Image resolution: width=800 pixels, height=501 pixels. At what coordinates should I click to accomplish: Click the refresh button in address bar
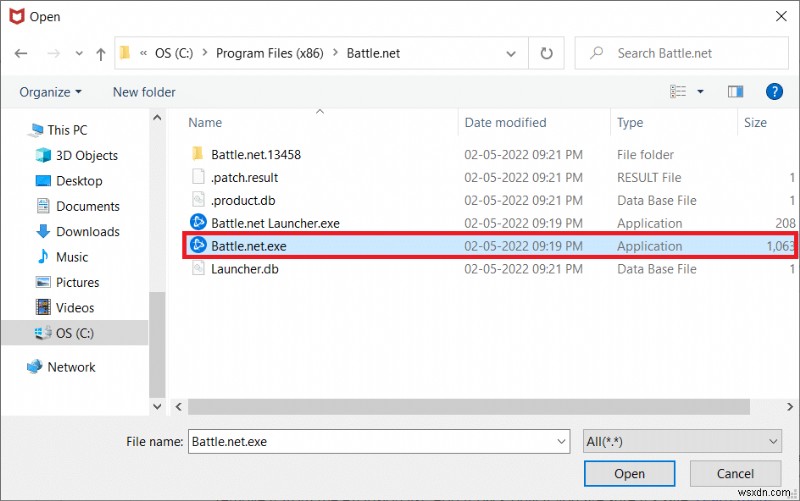click(x=546, y=53)
